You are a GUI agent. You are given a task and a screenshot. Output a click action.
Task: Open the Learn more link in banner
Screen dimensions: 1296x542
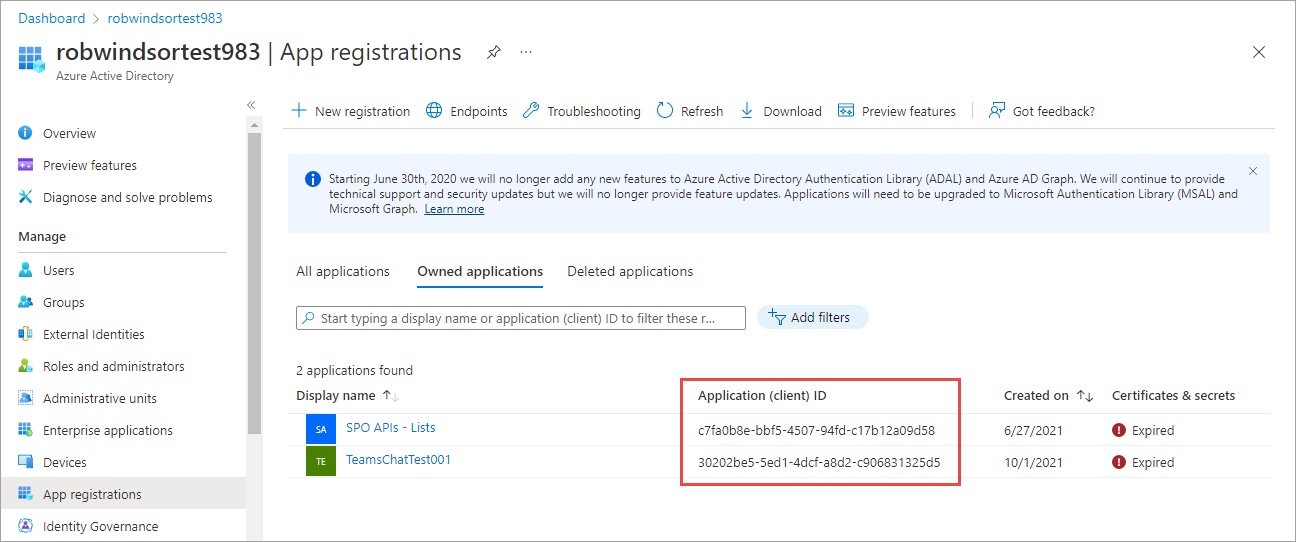click(x=454, y=209)
